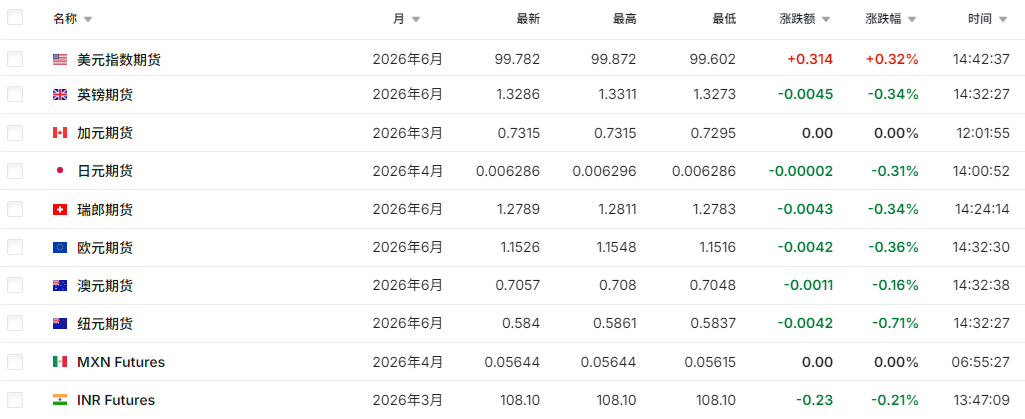Click the latest price 1.3286

tap(519, 95)
